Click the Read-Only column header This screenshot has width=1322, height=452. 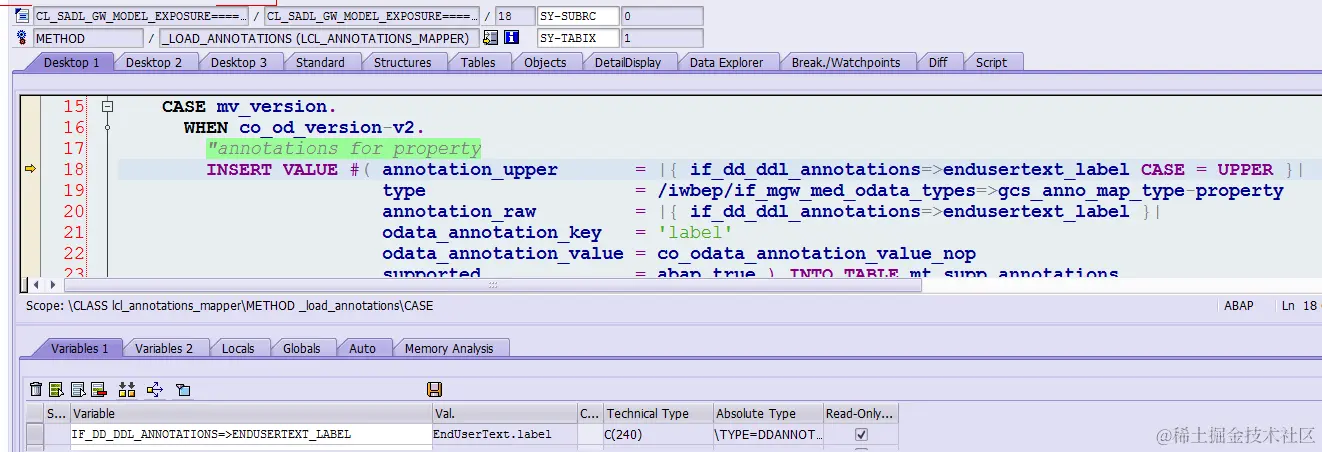[861, 413]
